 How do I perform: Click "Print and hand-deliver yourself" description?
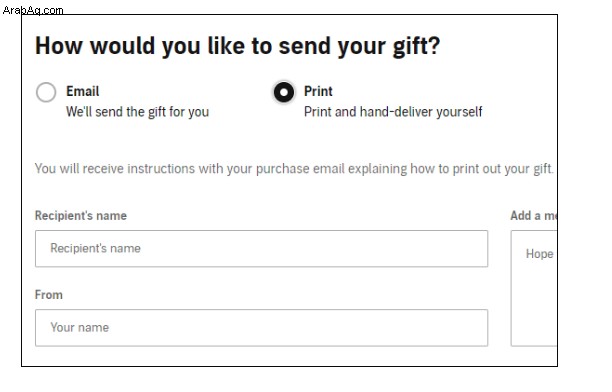(x=393, y=112)
